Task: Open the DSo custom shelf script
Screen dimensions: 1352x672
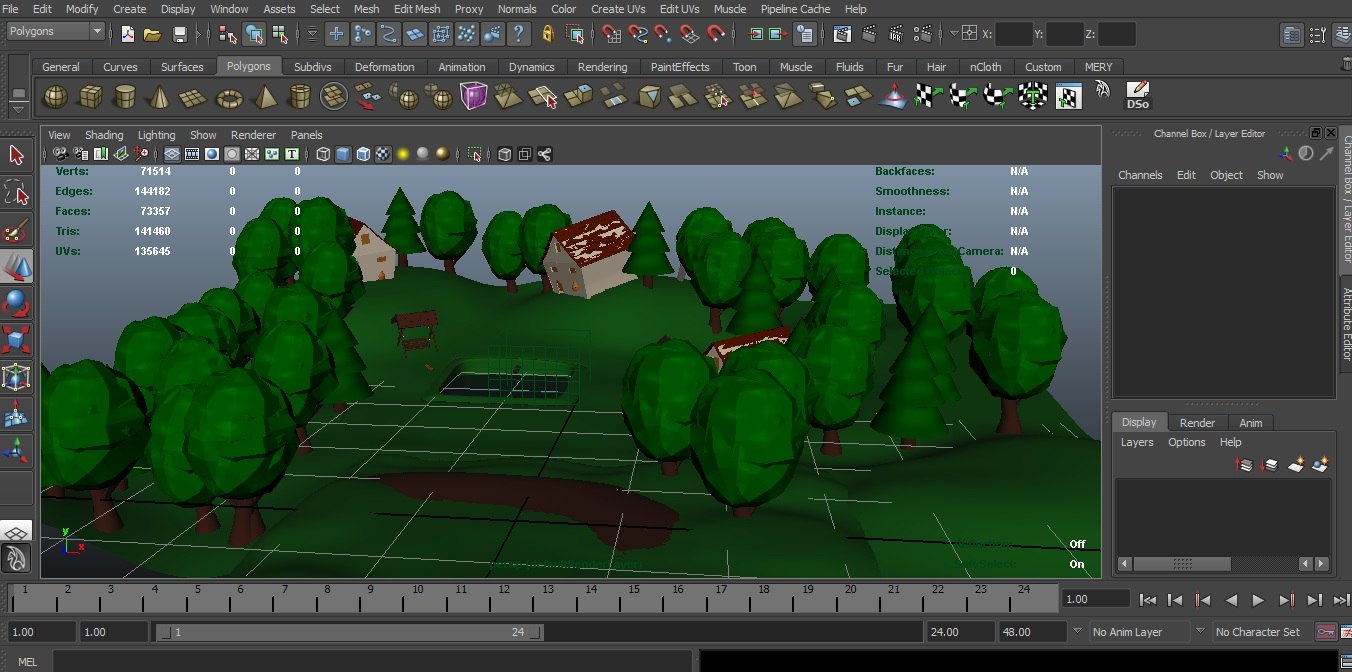Action: (1137, 96)
